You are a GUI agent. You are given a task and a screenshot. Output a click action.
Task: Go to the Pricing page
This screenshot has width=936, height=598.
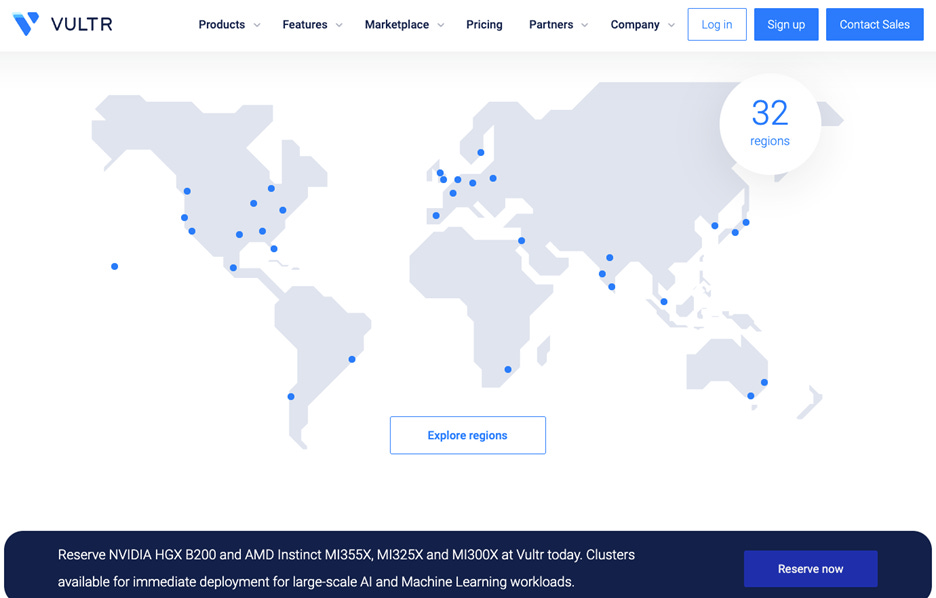click(x=484, y=24)
